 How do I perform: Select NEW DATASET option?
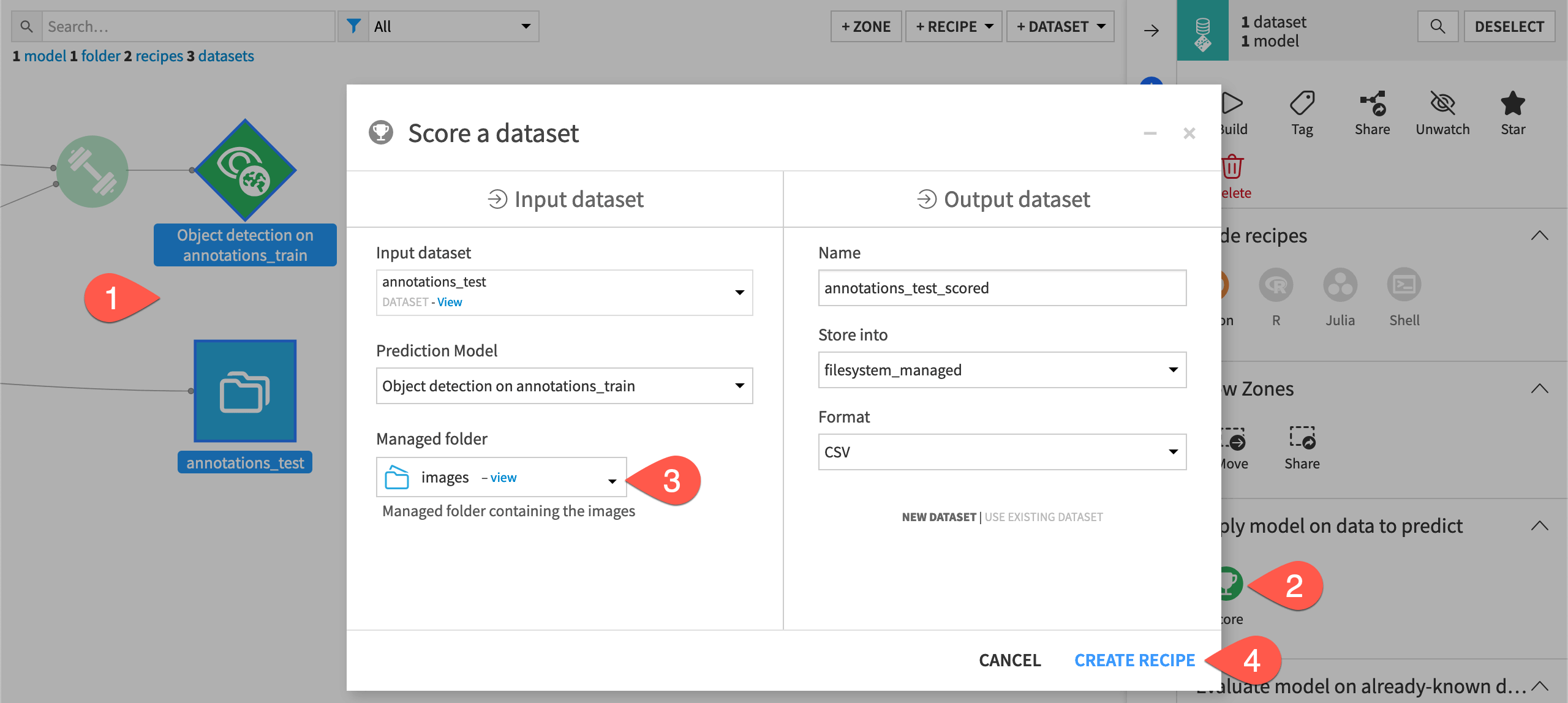939,517
